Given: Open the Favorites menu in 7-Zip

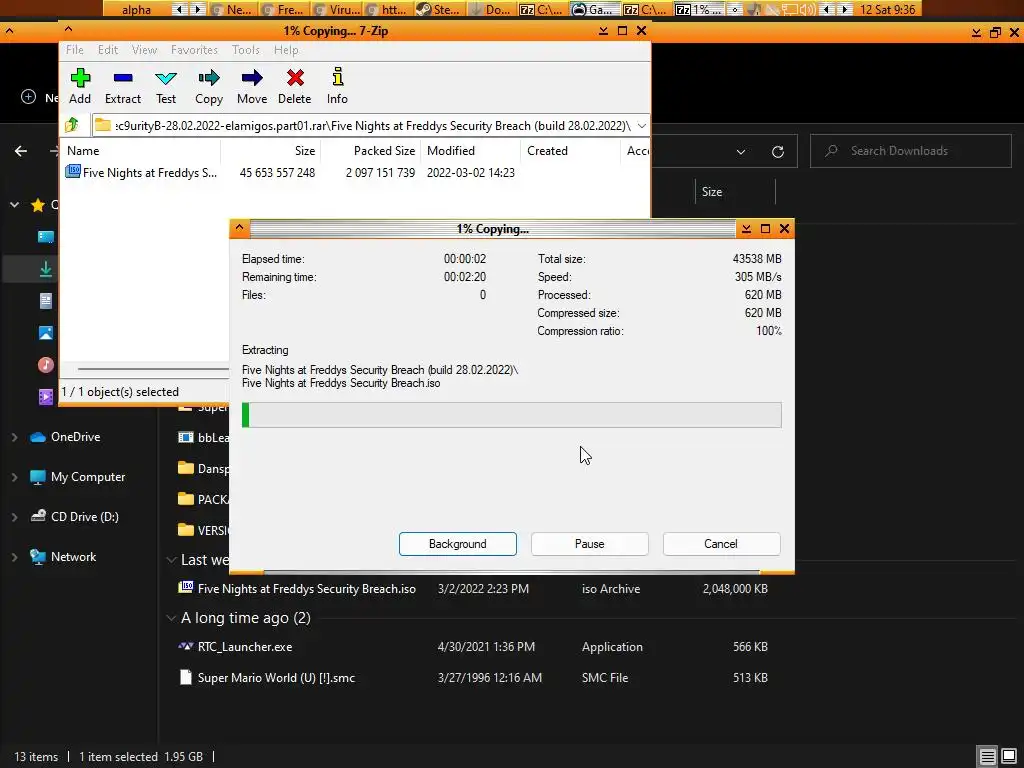Looking at the screenshot, I should [x=194, y=50].
